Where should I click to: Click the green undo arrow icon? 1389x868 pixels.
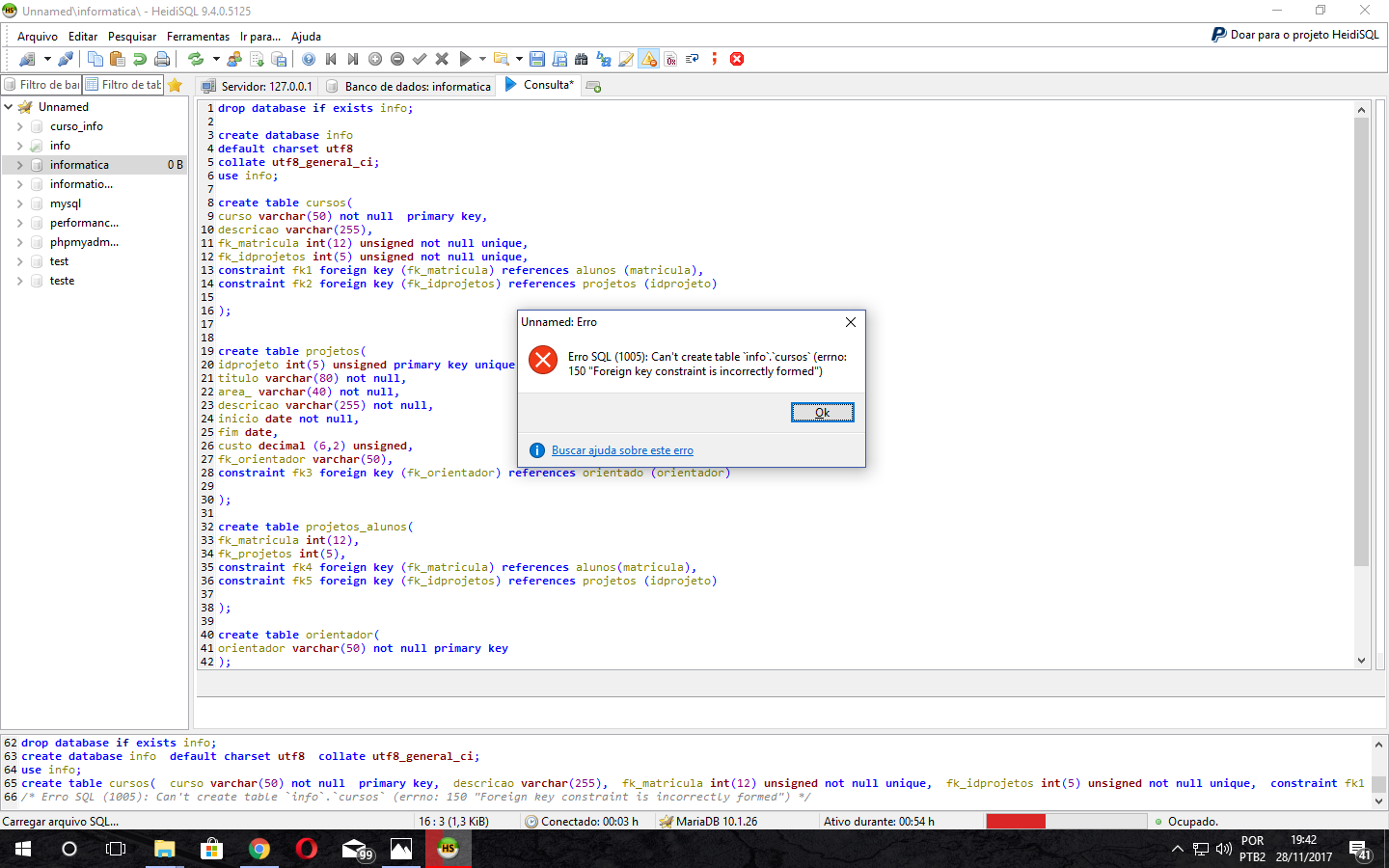coord(140,59)
